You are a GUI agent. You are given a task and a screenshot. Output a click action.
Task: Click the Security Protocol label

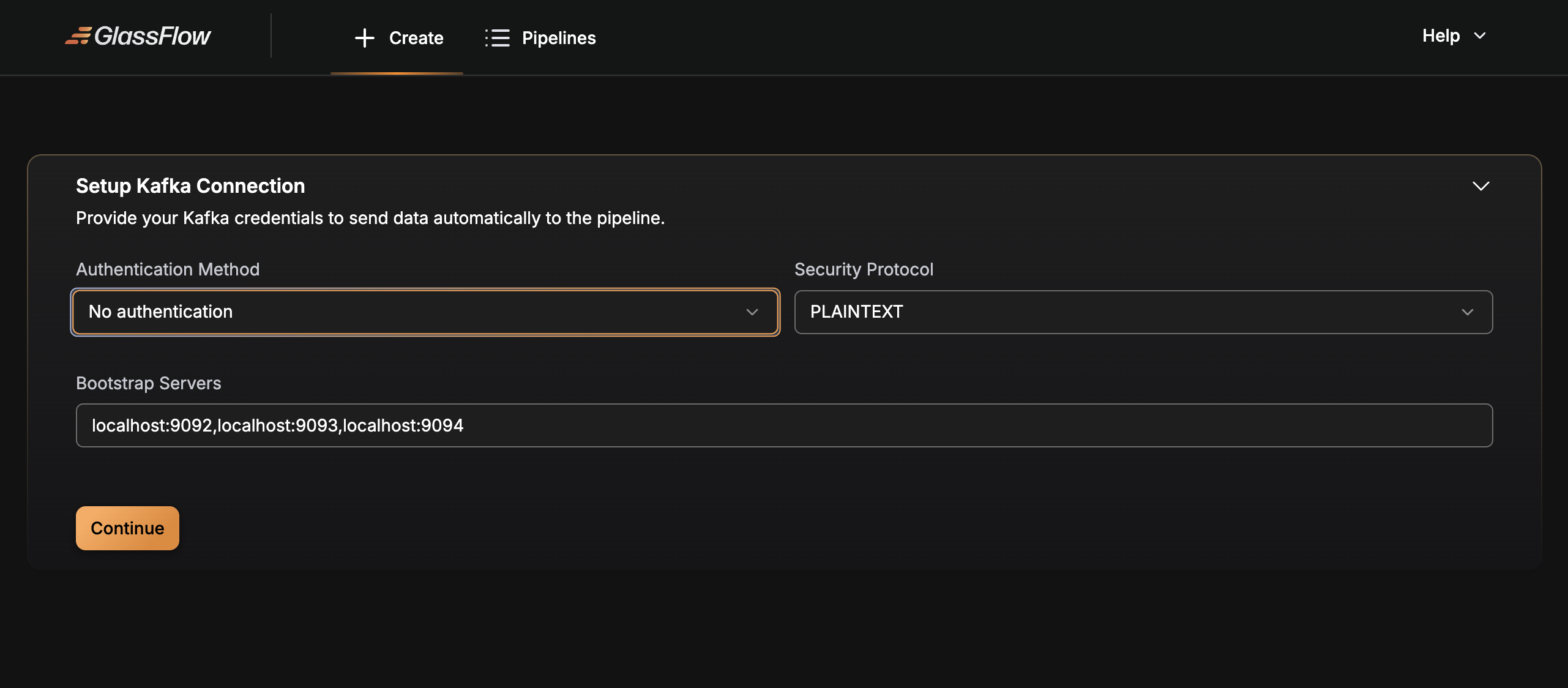[x=864, y=269]
